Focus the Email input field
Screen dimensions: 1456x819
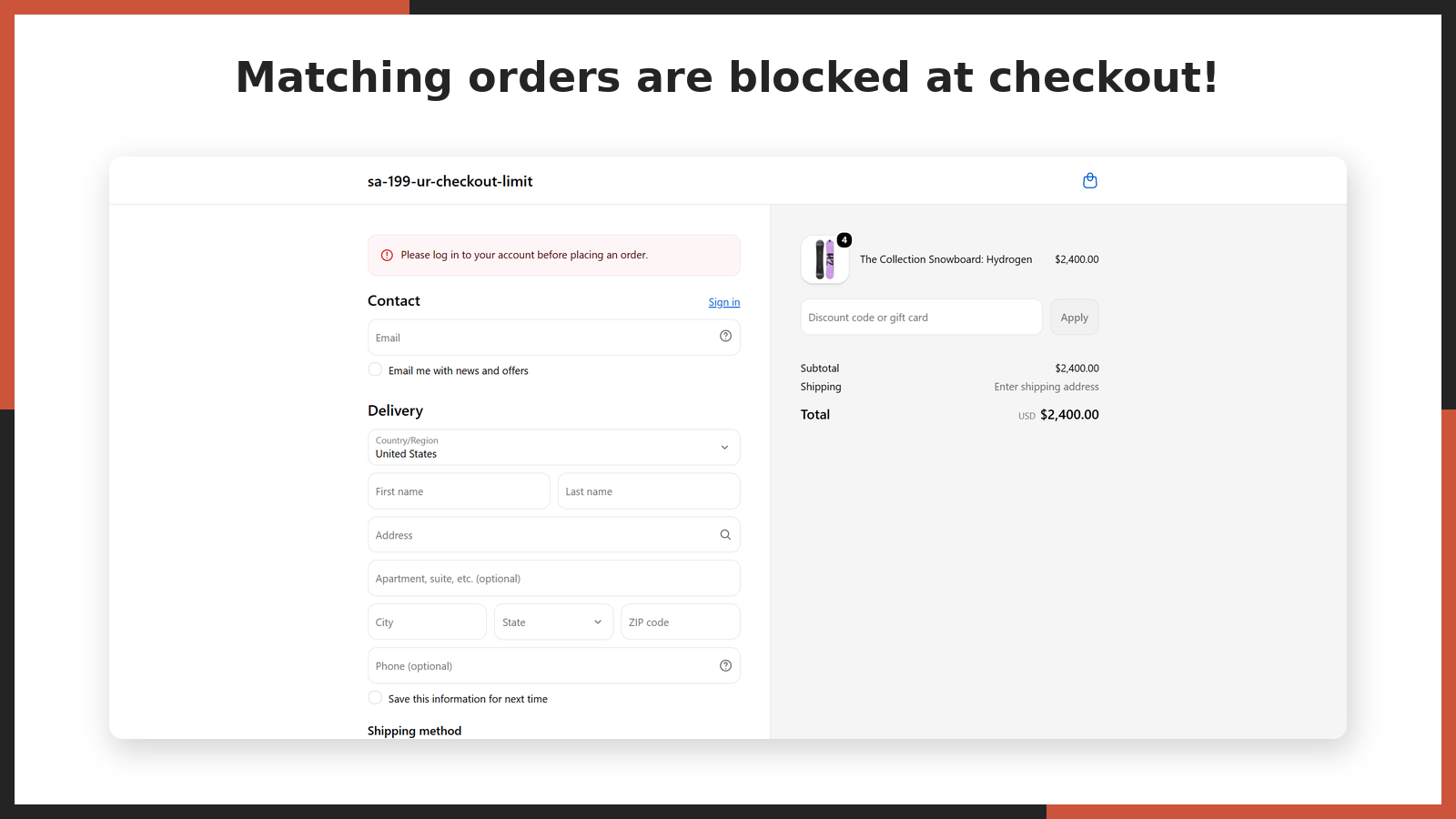coord(553,337)
